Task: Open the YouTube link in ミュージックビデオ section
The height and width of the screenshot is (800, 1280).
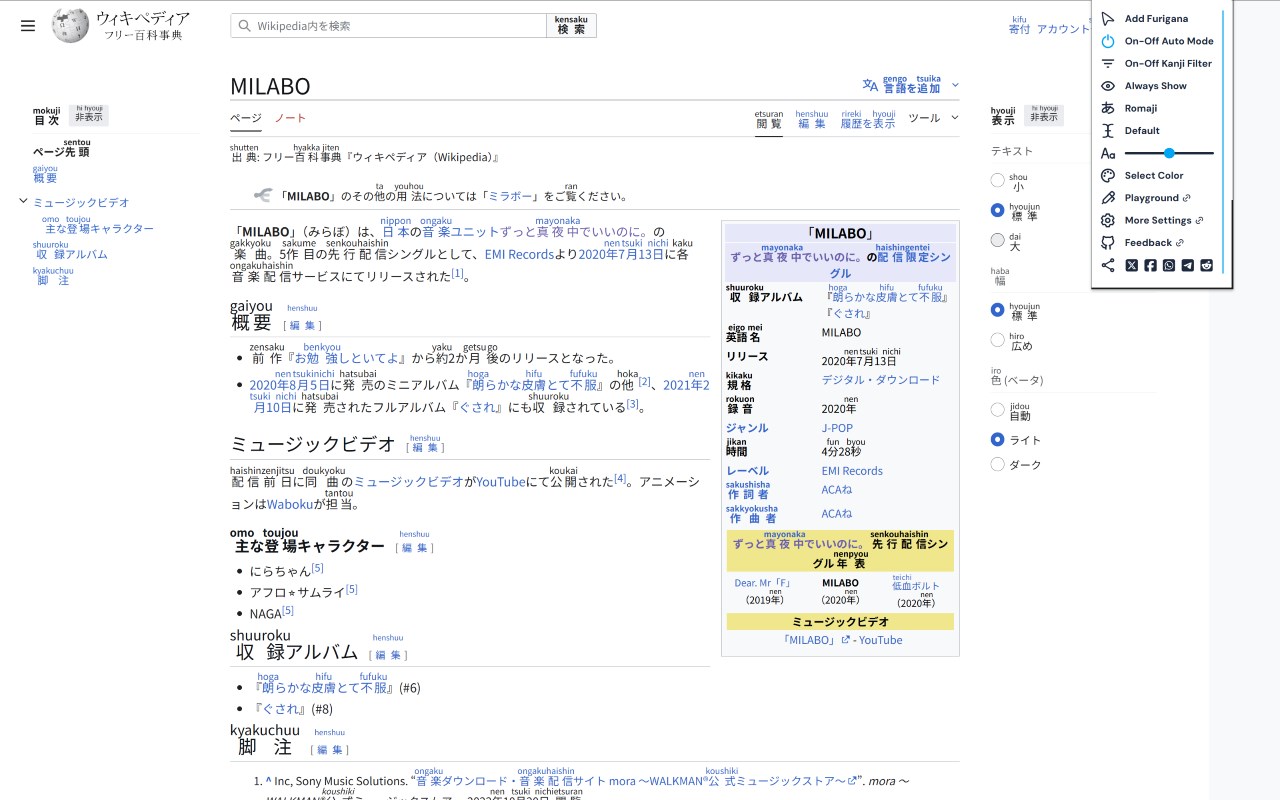Action: [500, 482]
